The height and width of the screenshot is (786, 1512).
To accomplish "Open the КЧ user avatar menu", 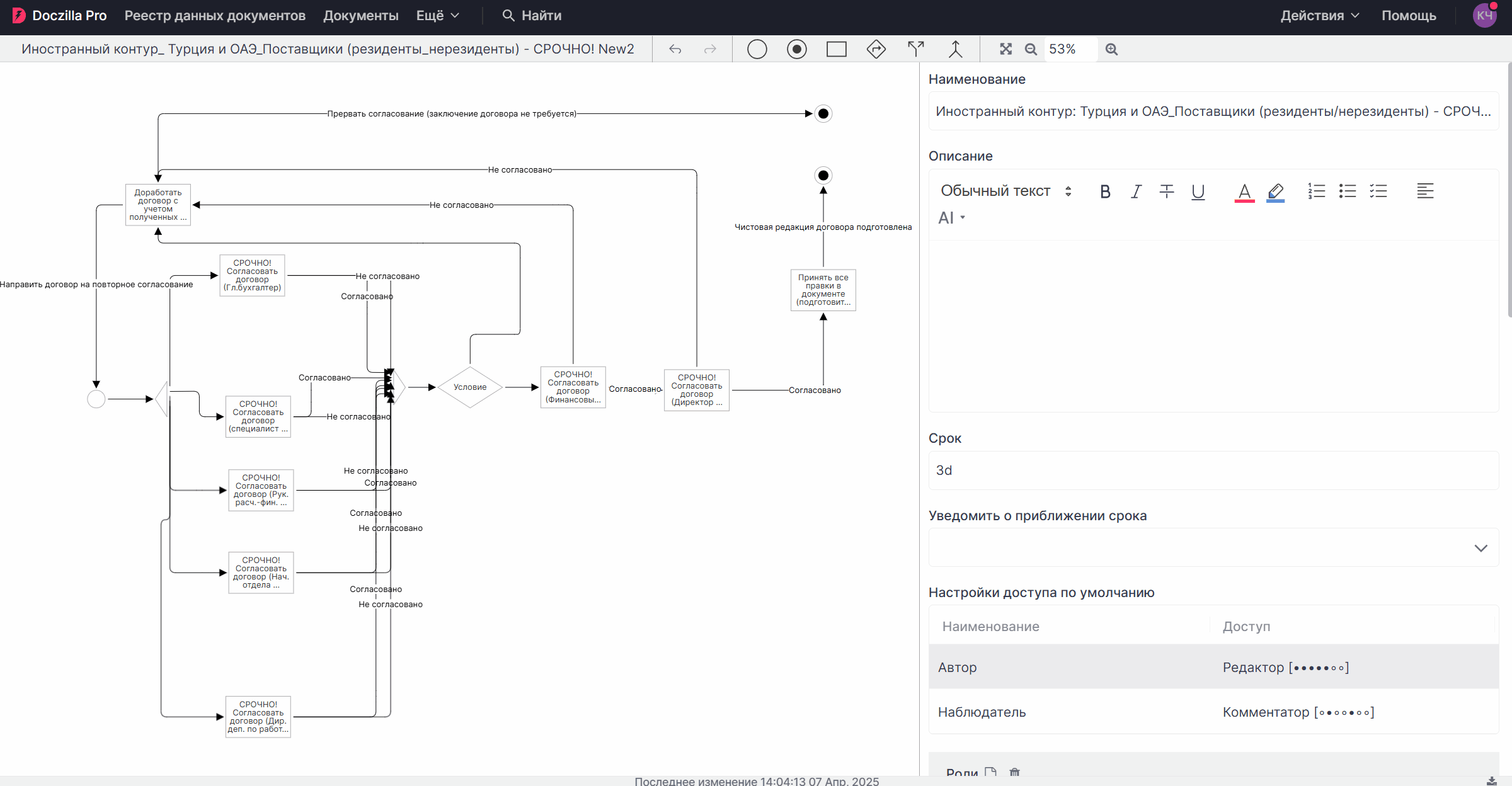I will (1485, 16).
